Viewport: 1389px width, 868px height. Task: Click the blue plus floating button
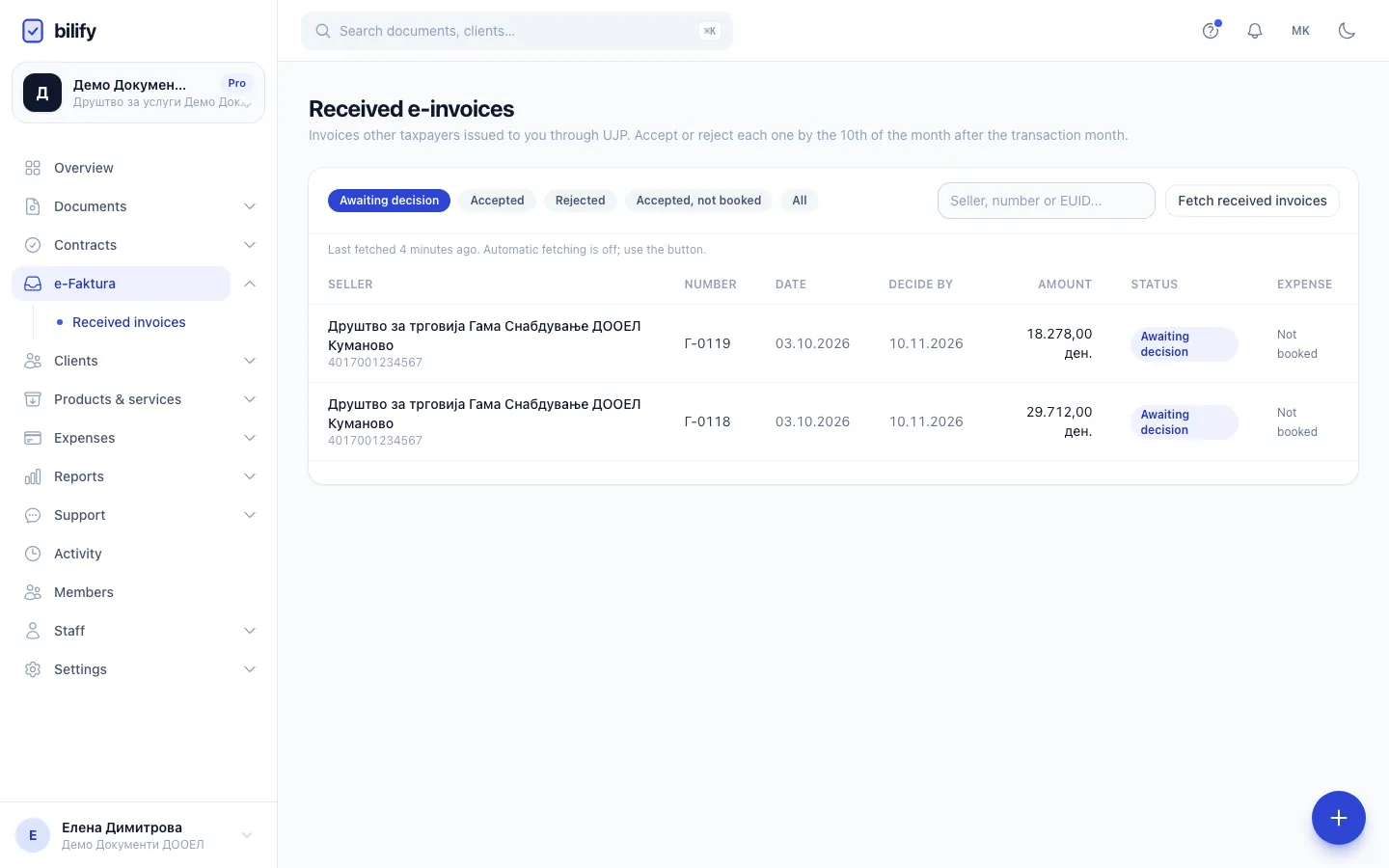(1338, 818)
